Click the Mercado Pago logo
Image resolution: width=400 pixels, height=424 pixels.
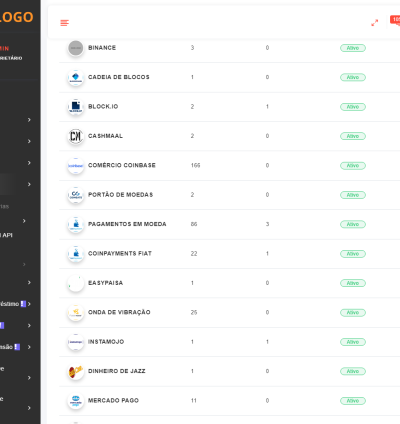coord(76,401)
